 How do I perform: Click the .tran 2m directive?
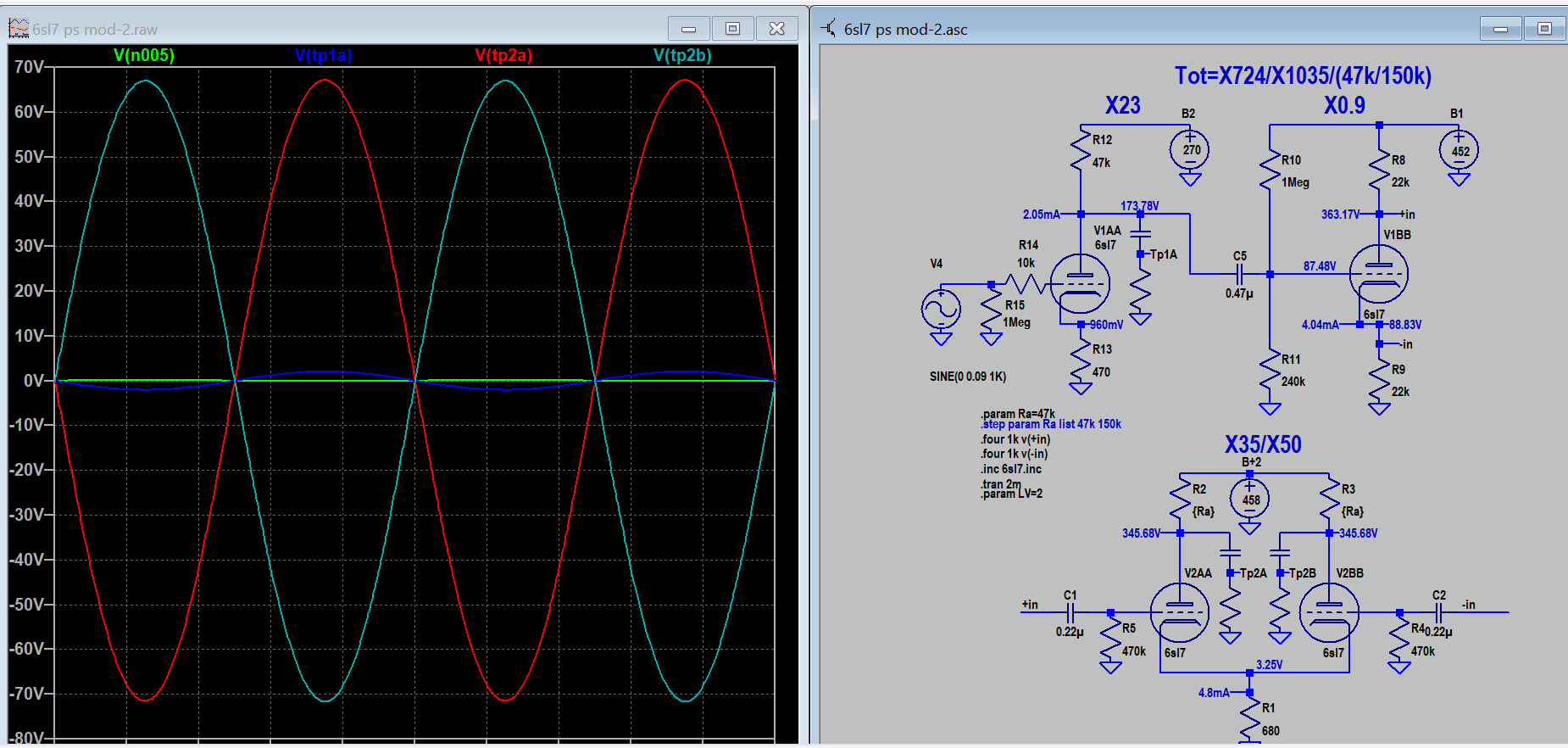pos(1001,483)
